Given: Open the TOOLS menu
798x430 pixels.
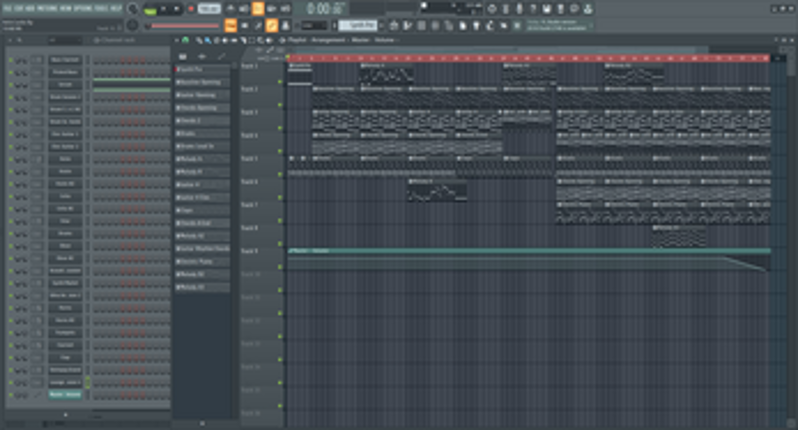Looking at the screenshot, I should pos(102,9).
